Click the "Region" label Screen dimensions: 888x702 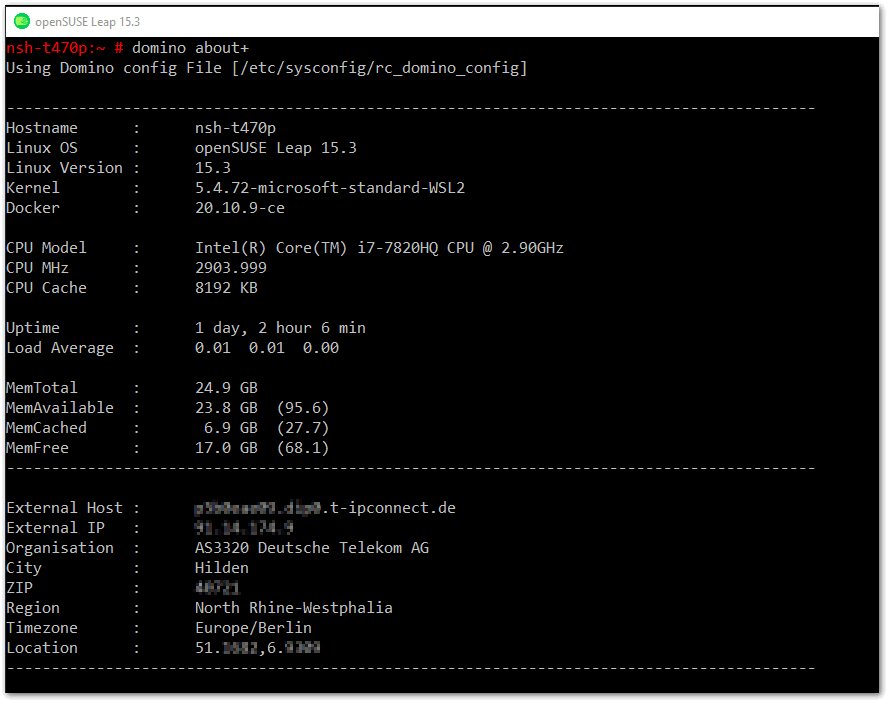pos(33,608)
